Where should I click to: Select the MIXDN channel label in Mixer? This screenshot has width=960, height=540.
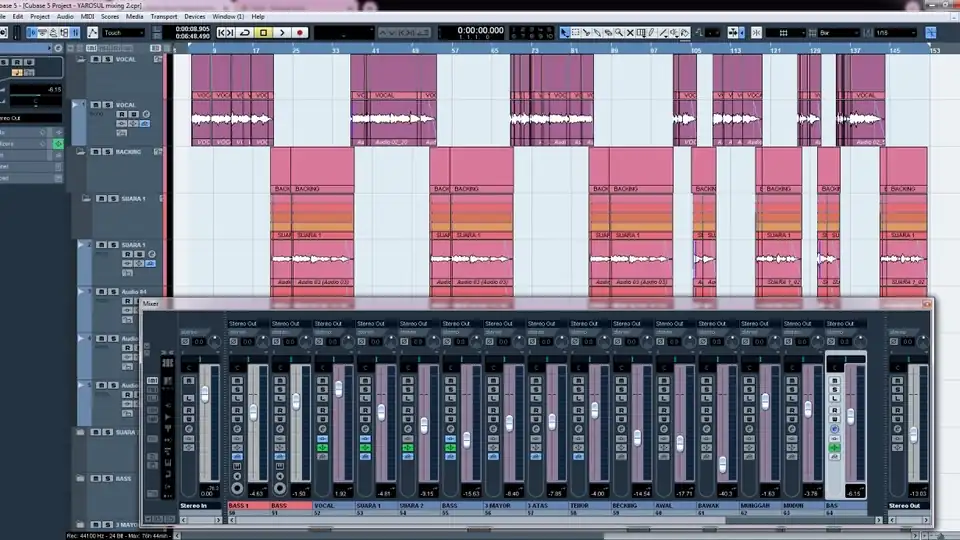coord(802,506)
